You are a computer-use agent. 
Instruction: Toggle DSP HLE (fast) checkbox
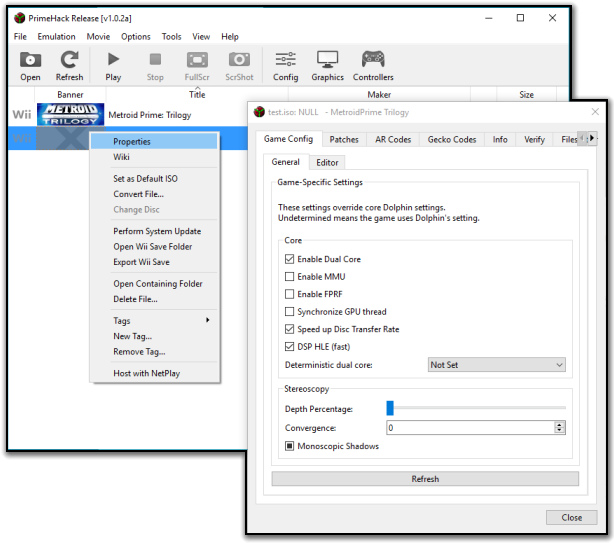pos(289,346)
